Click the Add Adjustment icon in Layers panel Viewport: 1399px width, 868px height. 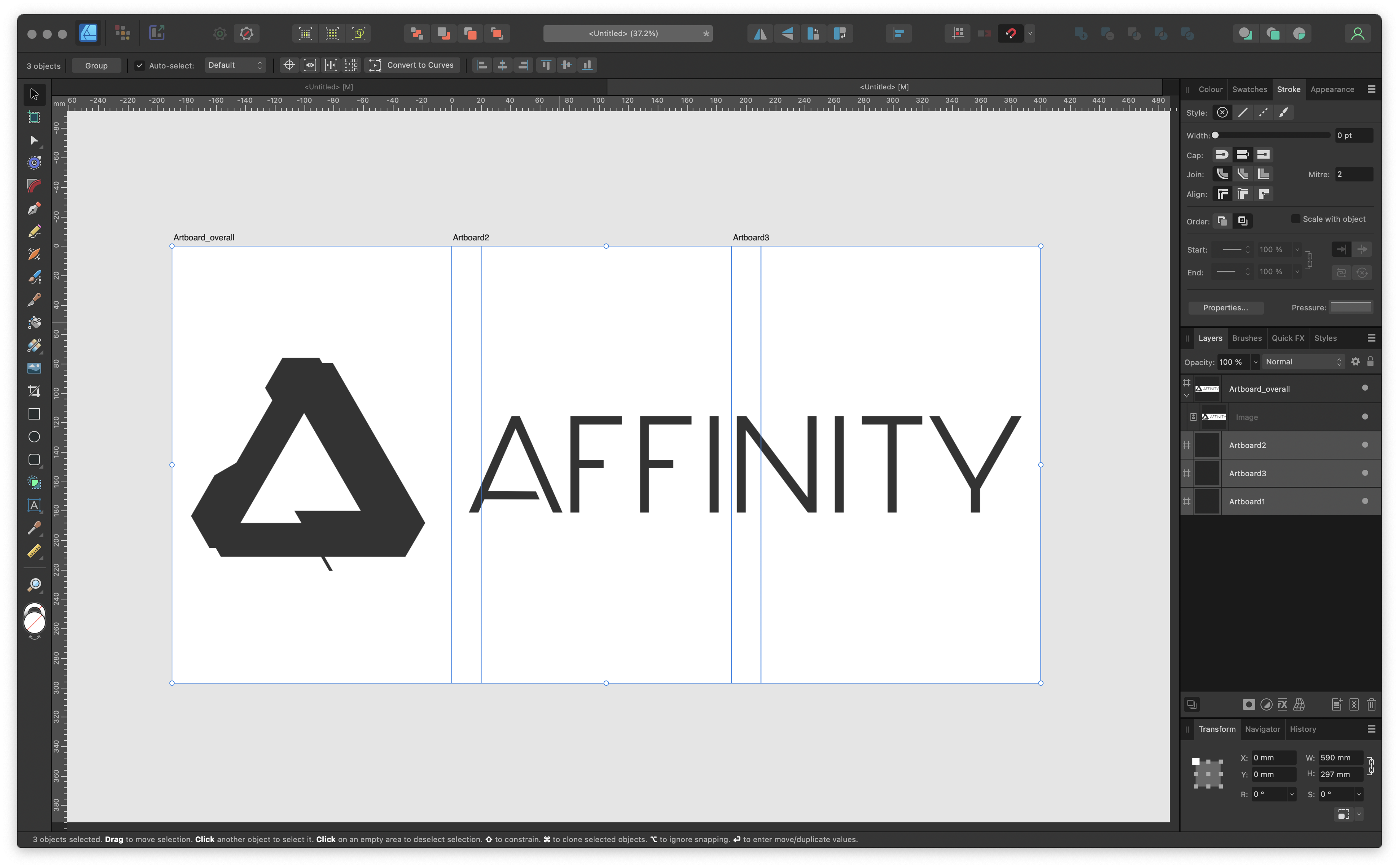pyautogui.click(x=1266, y=704)
